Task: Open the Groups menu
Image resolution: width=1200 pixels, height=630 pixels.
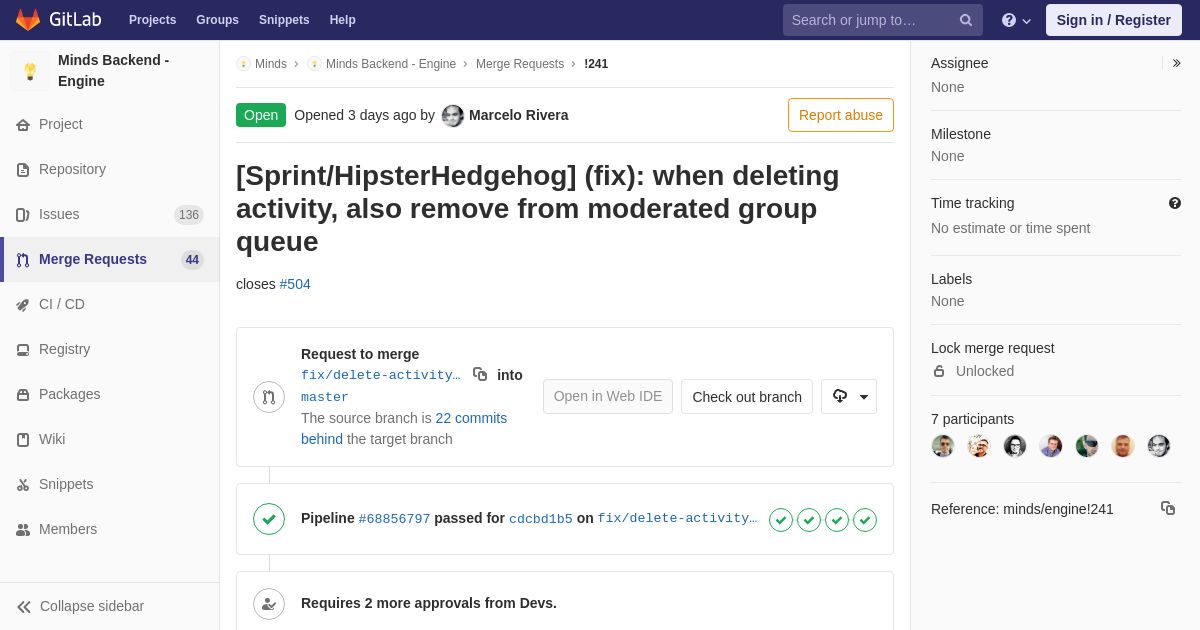Action: pos(217,20)
